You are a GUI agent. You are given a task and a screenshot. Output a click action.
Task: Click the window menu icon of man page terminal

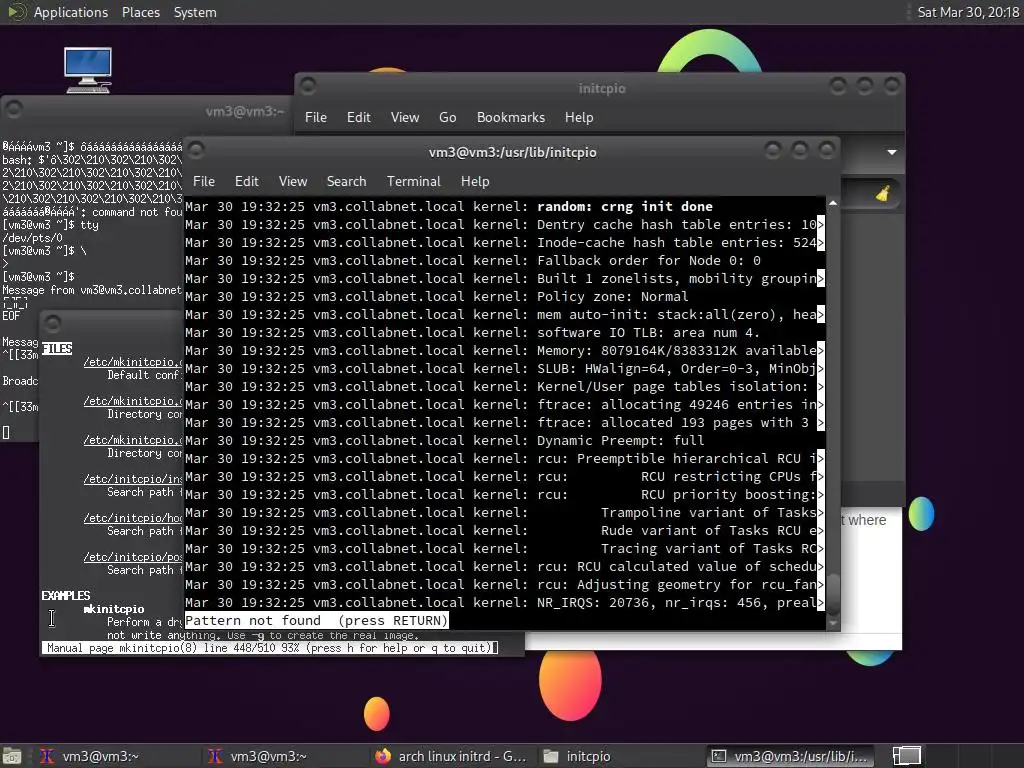coord(53,323)
